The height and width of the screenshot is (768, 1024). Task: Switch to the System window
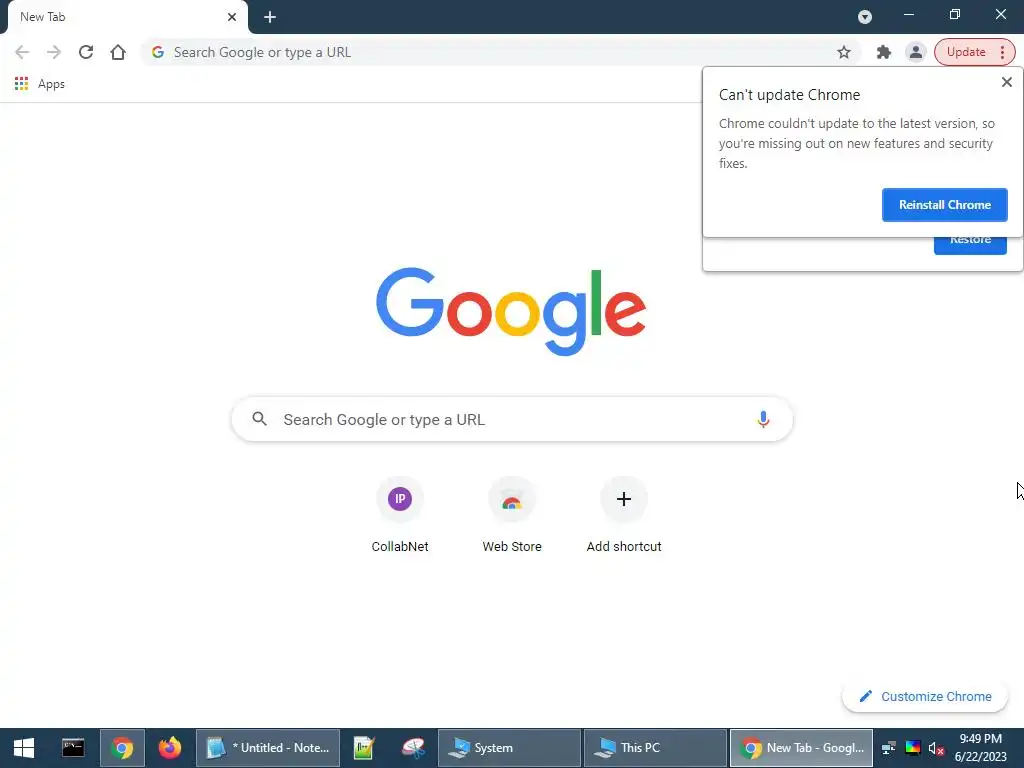(x=509, y=748)
